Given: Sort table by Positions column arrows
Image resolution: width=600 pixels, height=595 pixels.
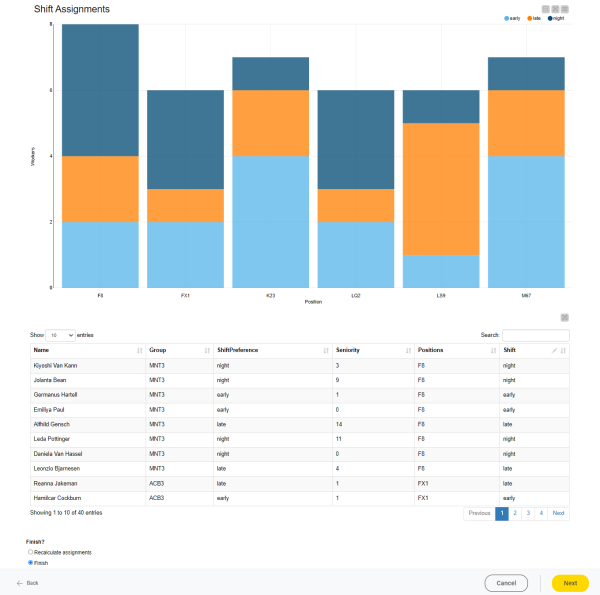Looking at the screenshot, I should pos(493,350).
